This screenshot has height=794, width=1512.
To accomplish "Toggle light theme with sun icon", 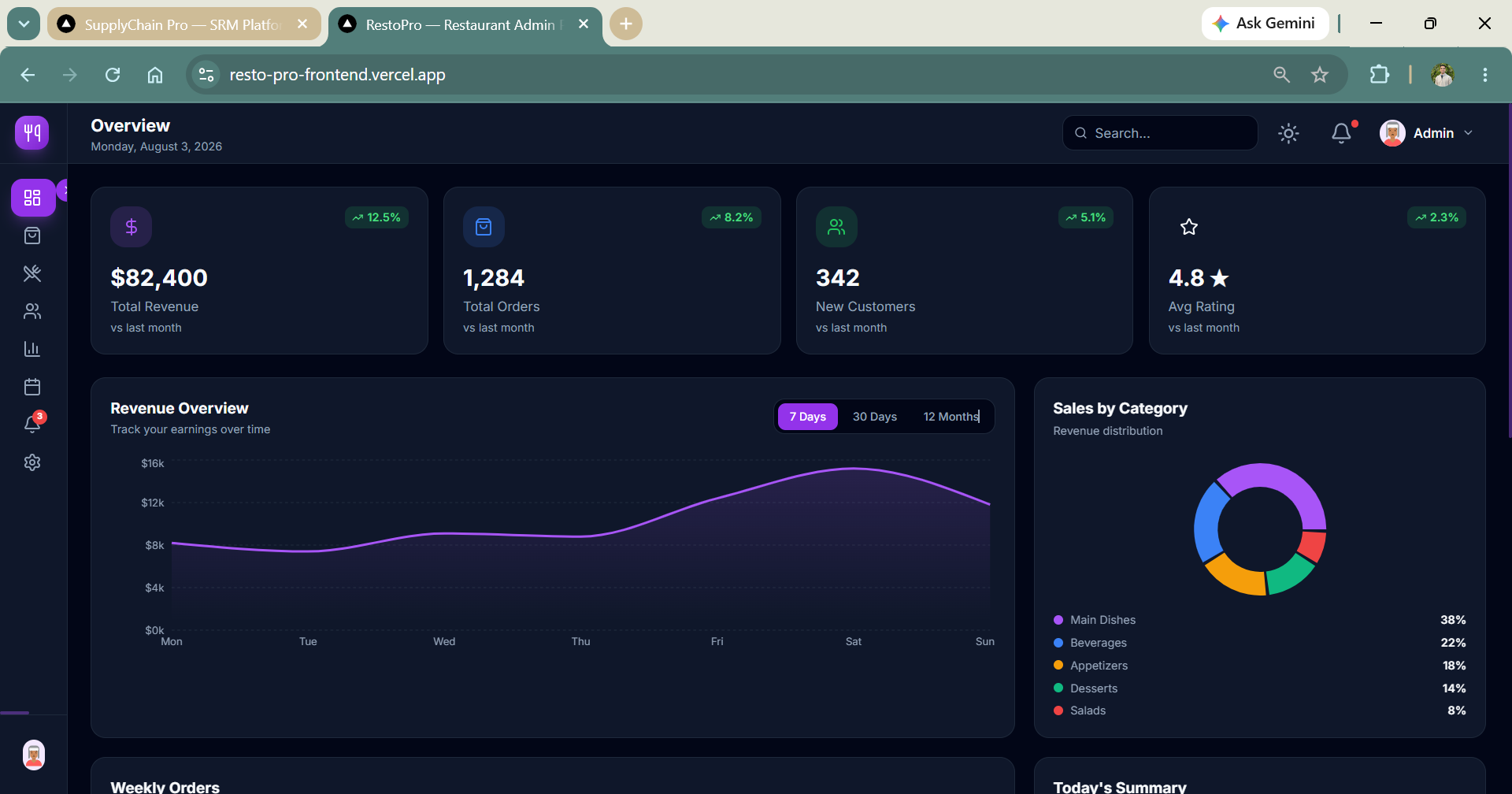I will (x=1288, y=133).
